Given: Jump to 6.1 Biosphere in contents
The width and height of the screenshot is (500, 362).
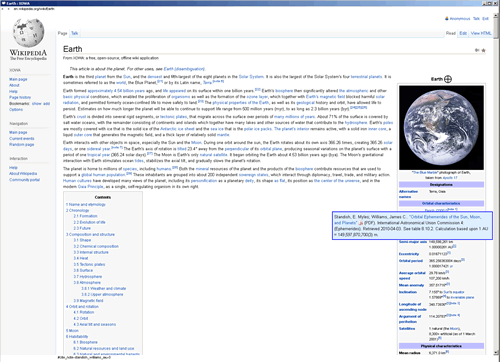Looking at the screenshot, I should pyautogui.click(x=86, y=342).
